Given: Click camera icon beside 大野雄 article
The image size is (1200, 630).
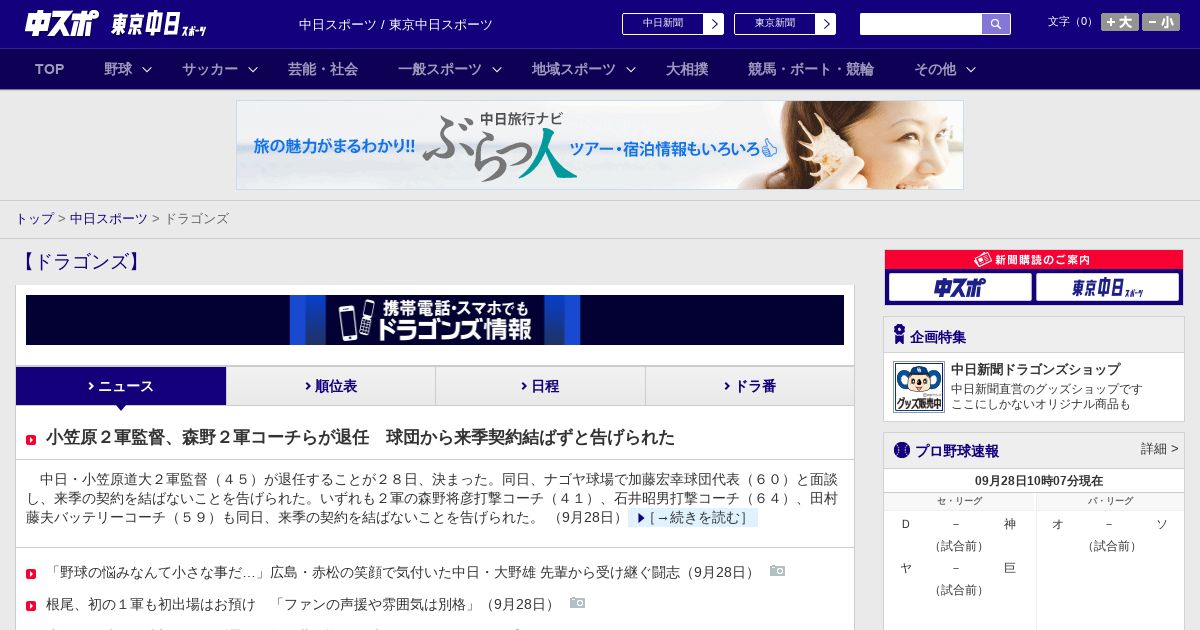Looking at the screenshot, I should click(x=777, y=571).
